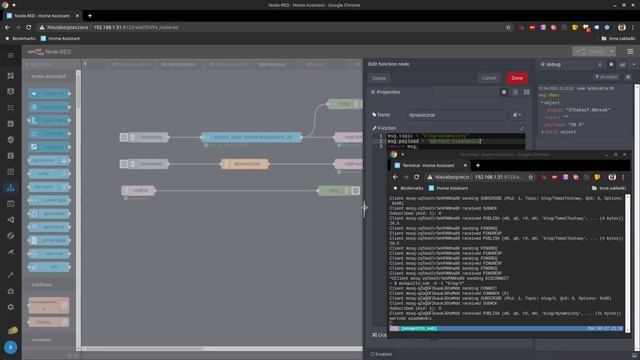
Task: Click the palette vertical scrollbar
Action: coord(78,211)
